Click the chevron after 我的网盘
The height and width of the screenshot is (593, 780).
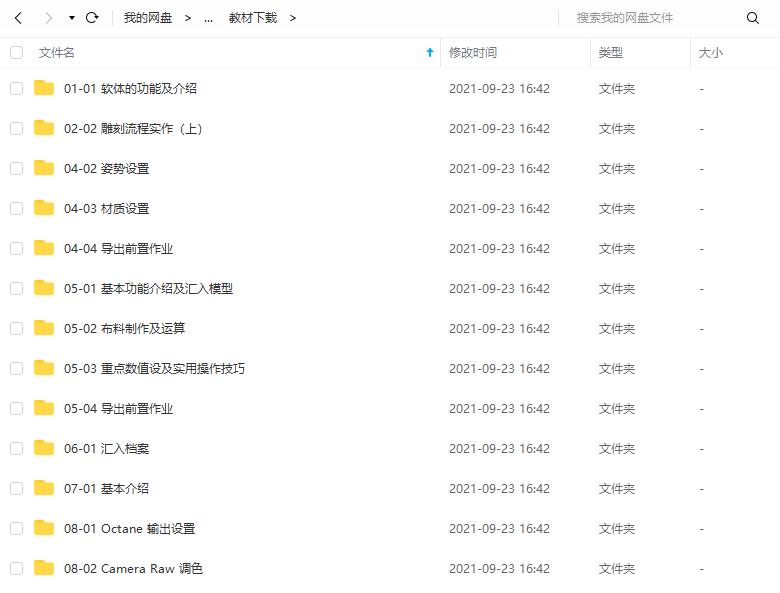click(x=188, y=18)
